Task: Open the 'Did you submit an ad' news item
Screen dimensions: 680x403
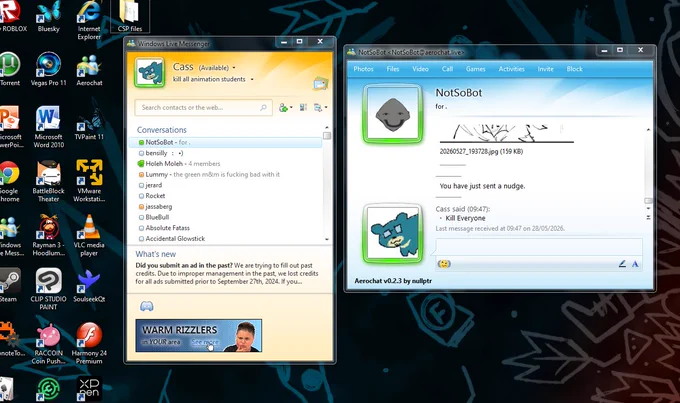Action: tap(227, 273)
